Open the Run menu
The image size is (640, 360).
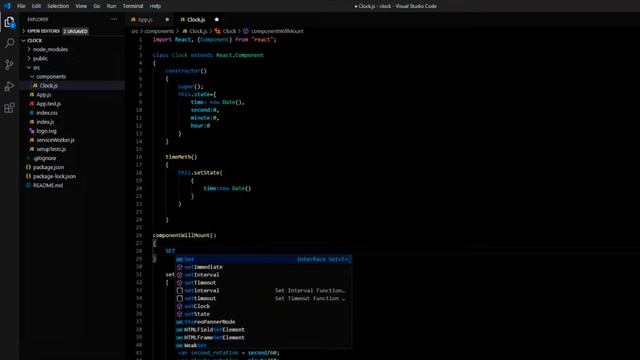(x=111, y=6)
